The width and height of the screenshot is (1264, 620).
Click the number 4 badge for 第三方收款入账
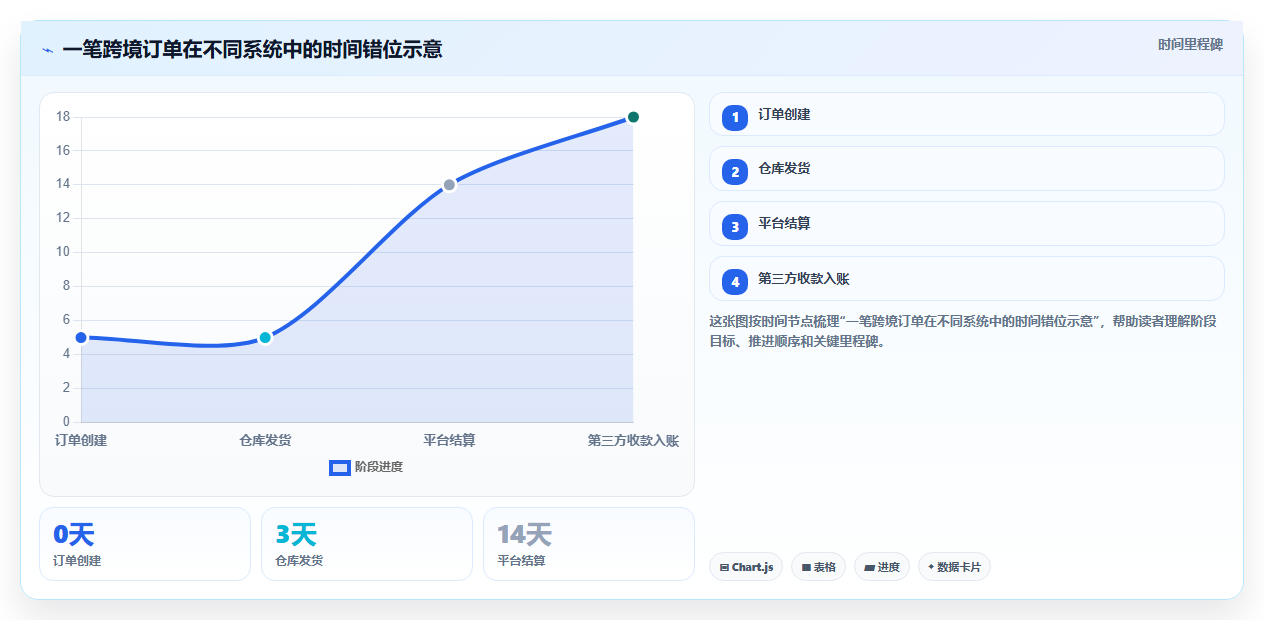(x=735, y=282)
